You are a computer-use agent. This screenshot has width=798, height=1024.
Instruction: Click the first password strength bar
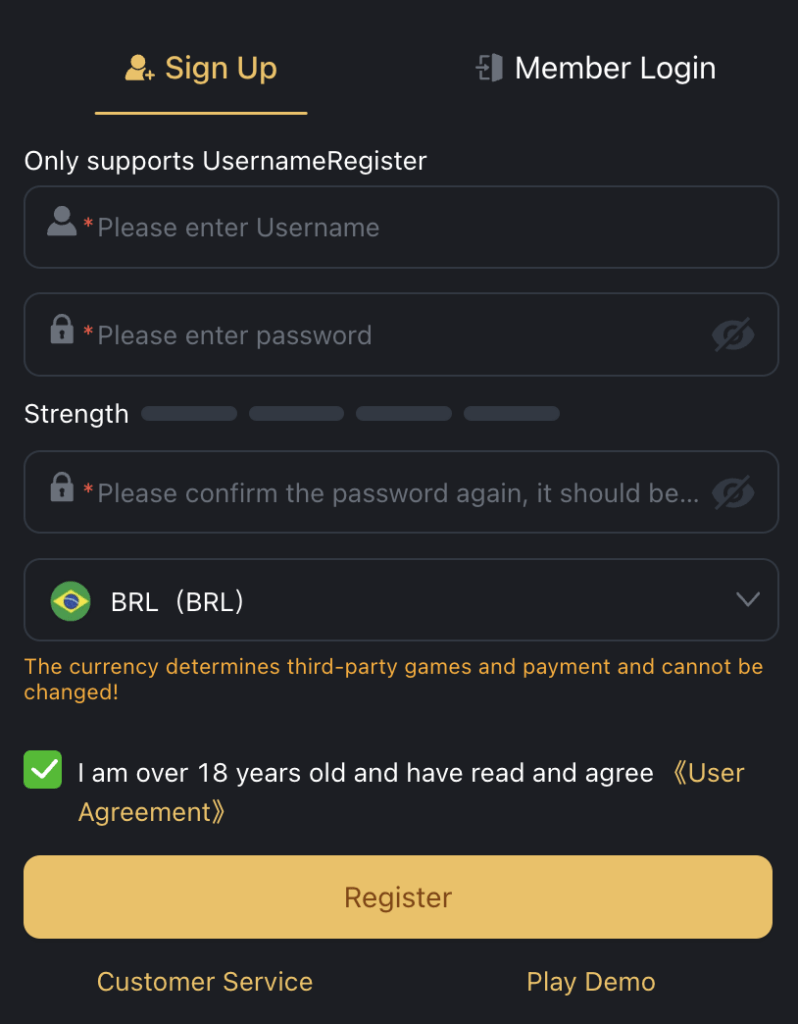pos(189,414)
